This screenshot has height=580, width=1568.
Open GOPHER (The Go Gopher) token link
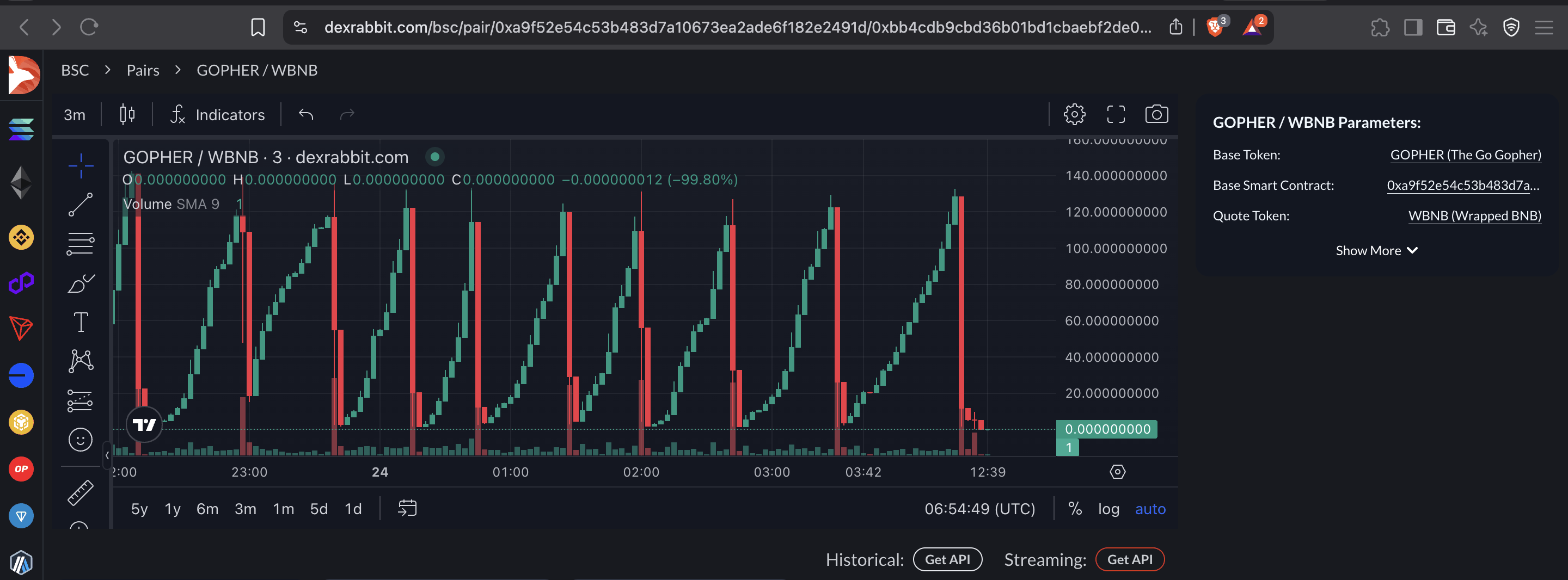pyautogui.click(x=1466, y=155)
